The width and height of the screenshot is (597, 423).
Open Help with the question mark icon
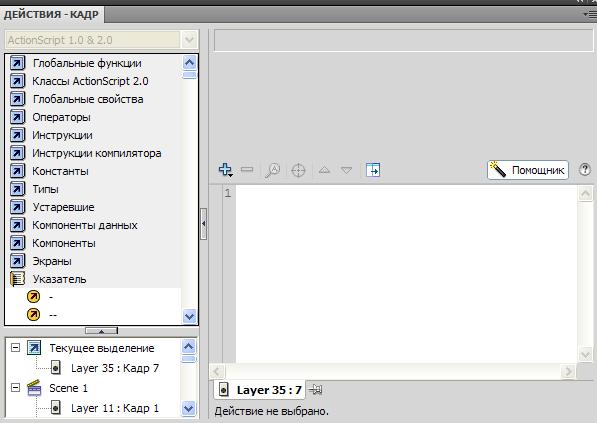click(585, 169)
